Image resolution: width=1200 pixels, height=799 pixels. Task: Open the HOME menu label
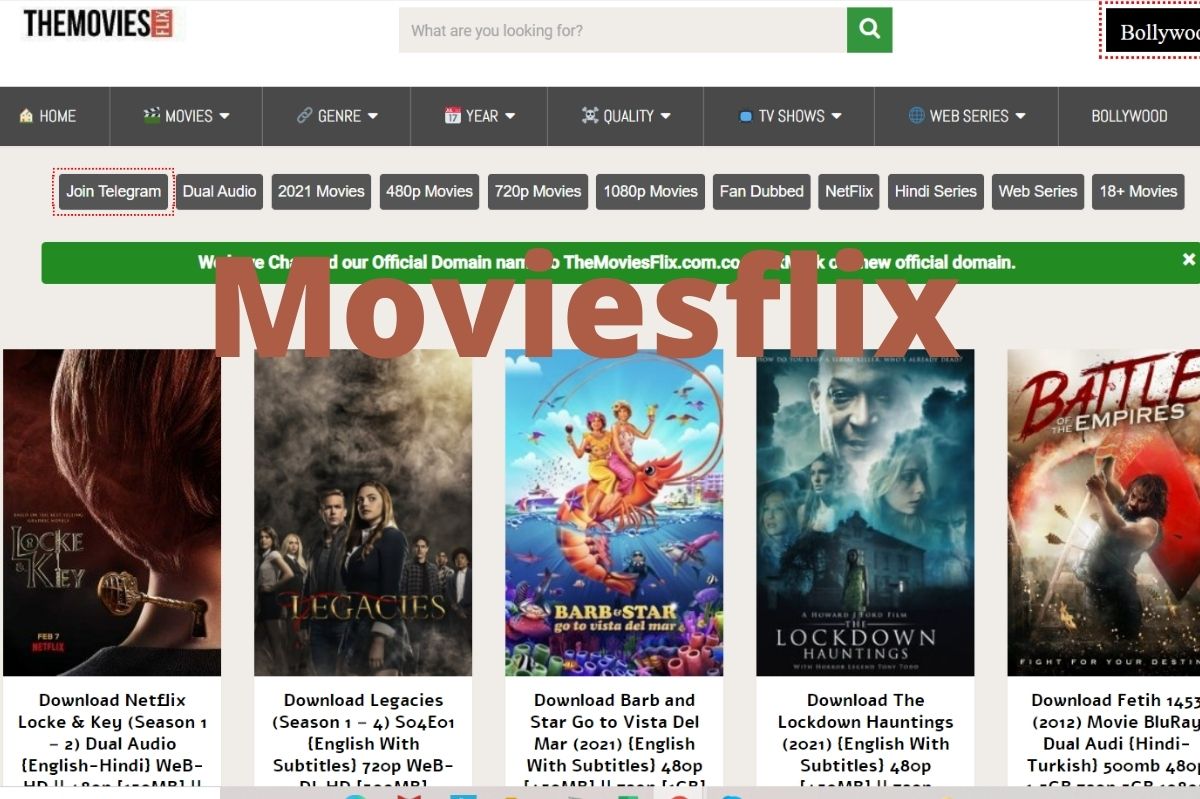[57, 116]
